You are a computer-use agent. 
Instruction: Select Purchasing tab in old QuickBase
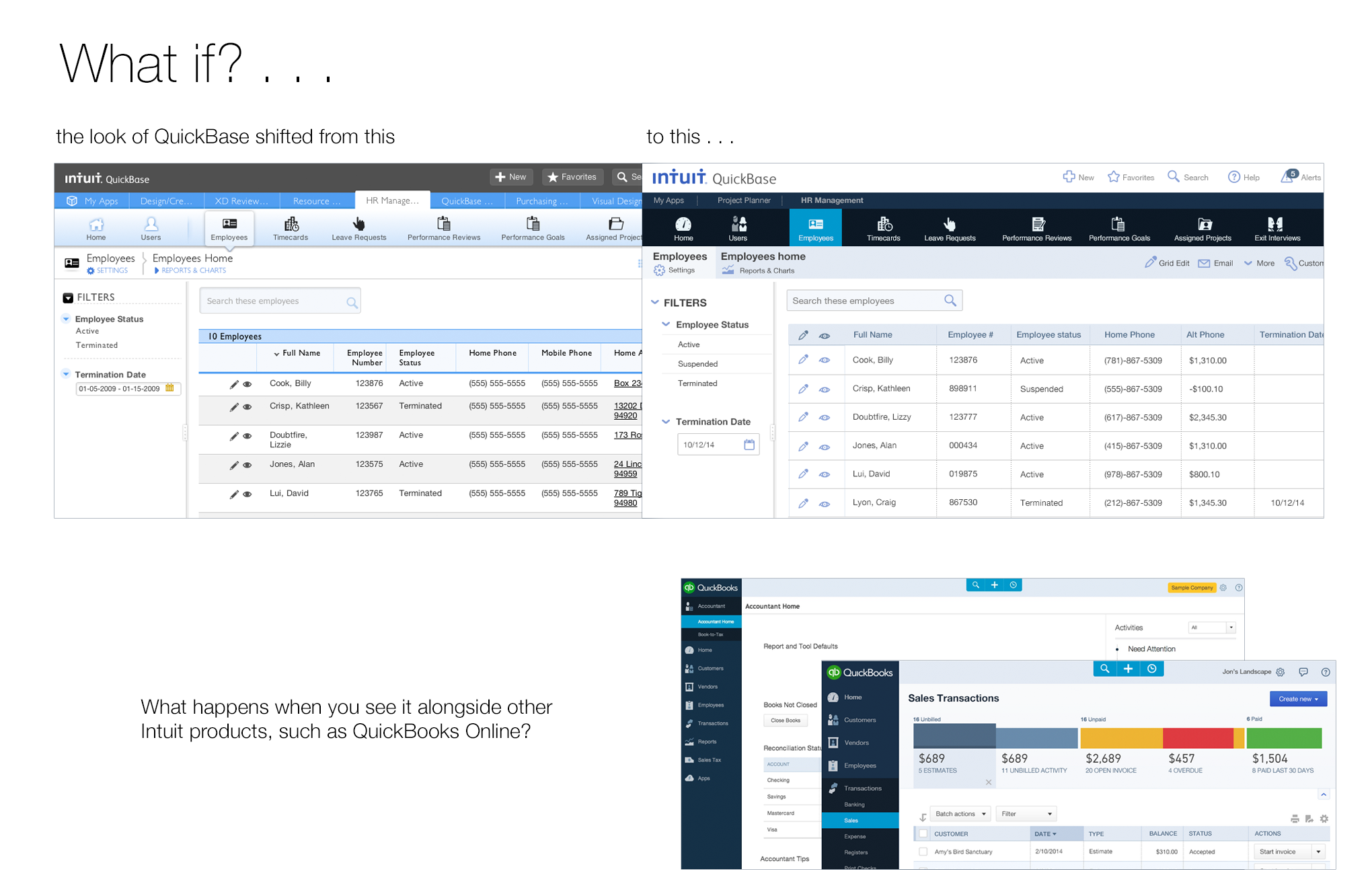point(542,200)
